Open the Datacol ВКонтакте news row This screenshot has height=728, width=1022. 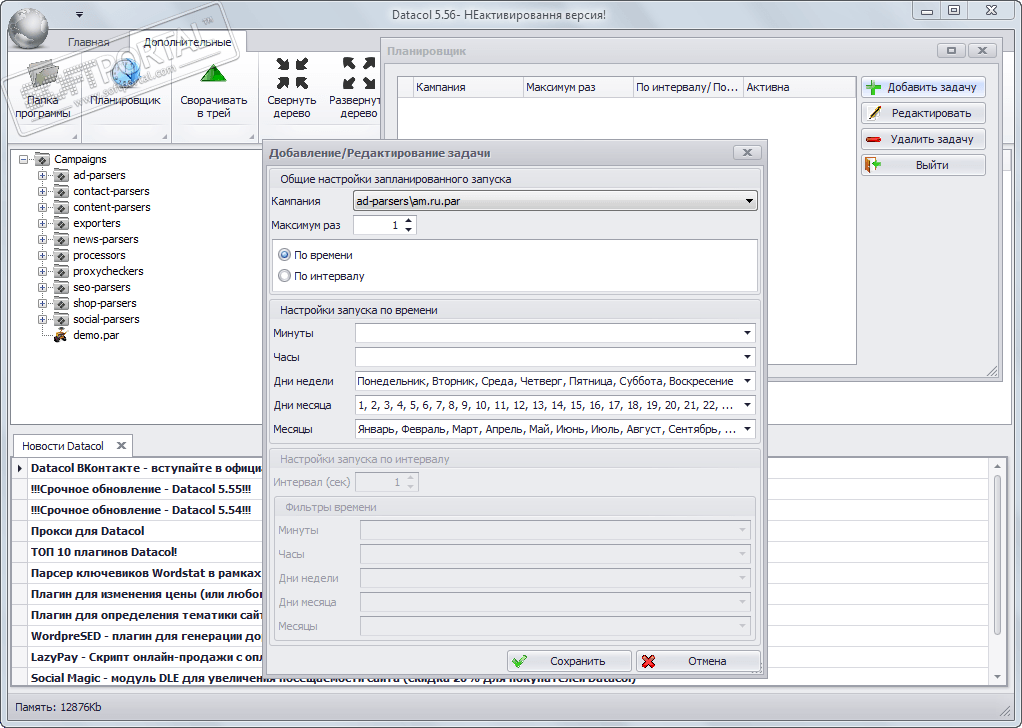click(x=146, y=468)
